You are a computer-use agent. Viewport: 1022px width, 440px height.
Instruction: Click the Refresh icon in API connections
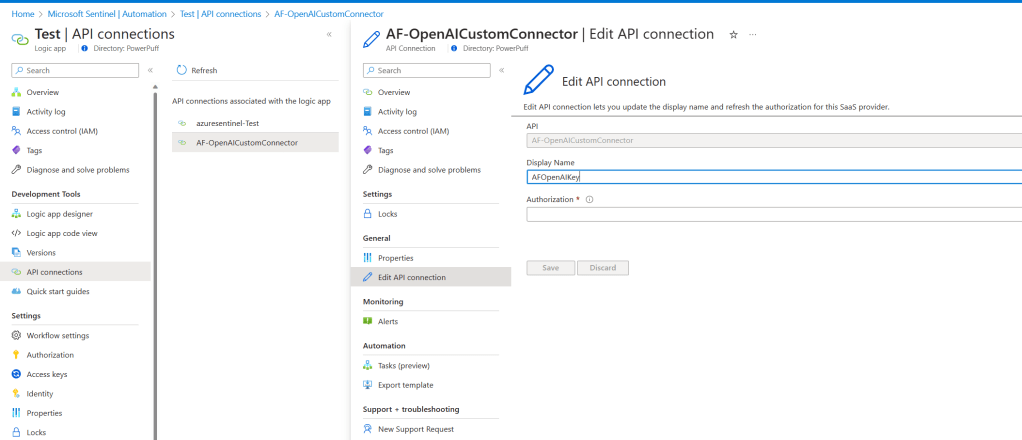pyautogui.click(x=181, y=70)
